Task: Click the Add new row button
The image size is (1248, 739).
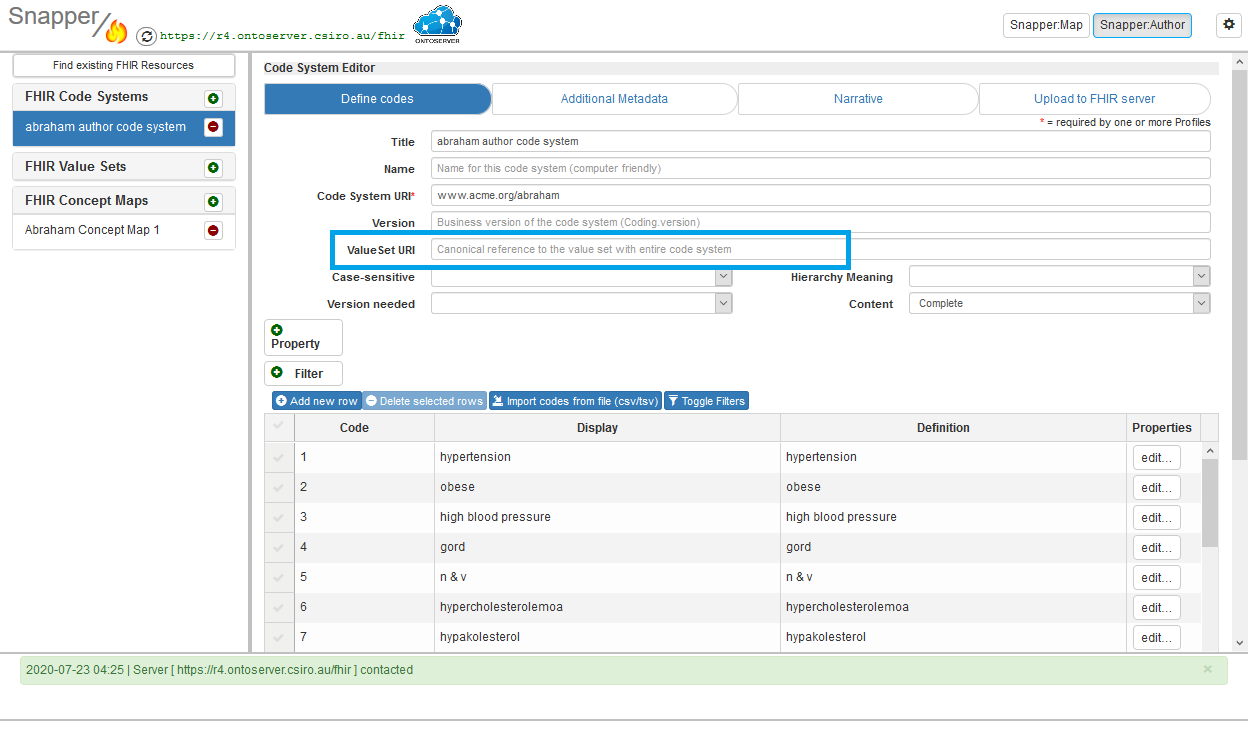Action: pyautogui.click(x=317, y=401)
